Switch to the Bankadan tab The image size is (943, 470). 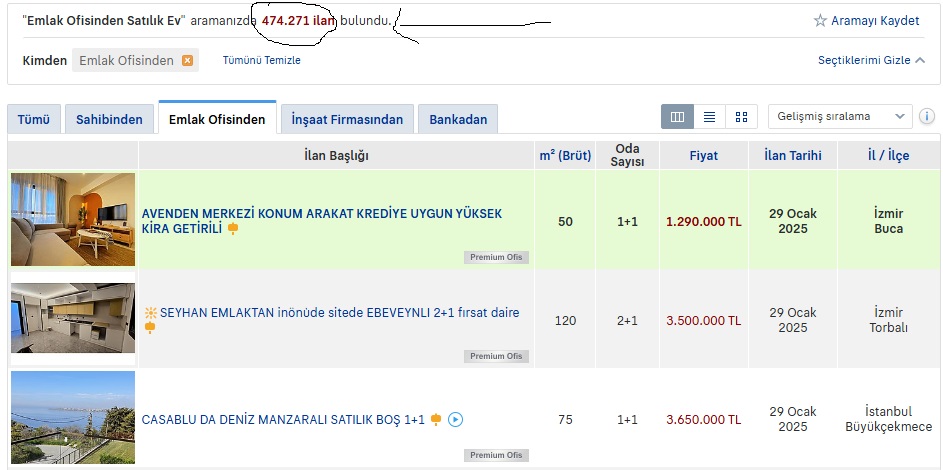pyautogui.click(x=458, y=120)
